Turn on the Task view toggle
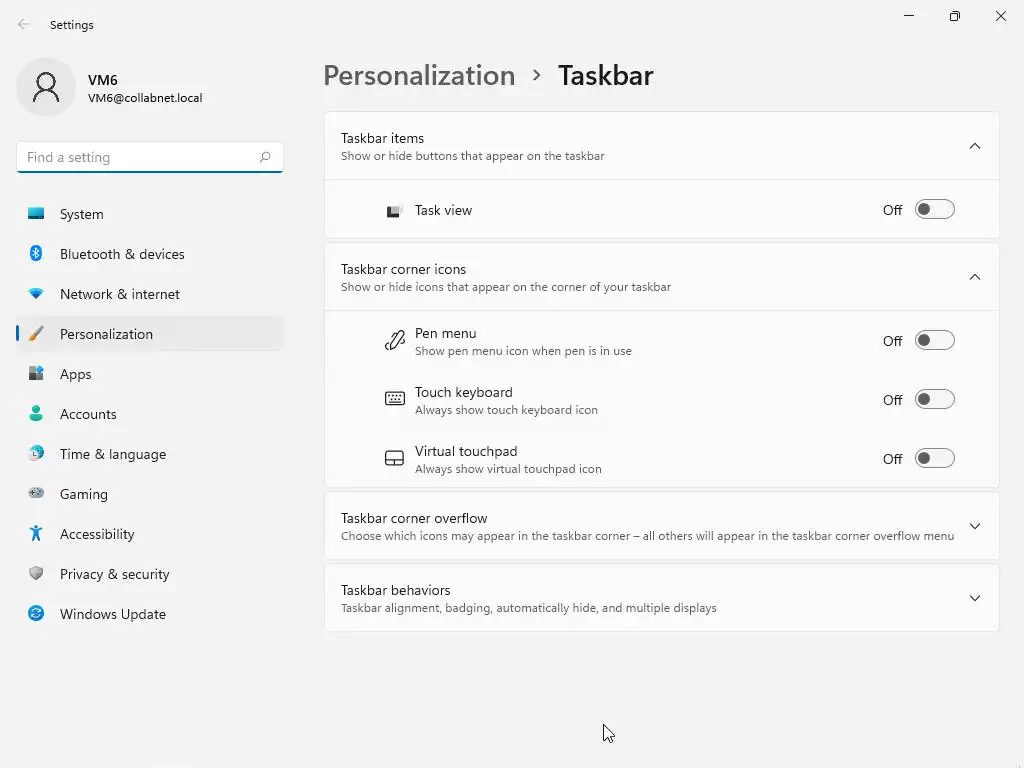 point(934,210)
